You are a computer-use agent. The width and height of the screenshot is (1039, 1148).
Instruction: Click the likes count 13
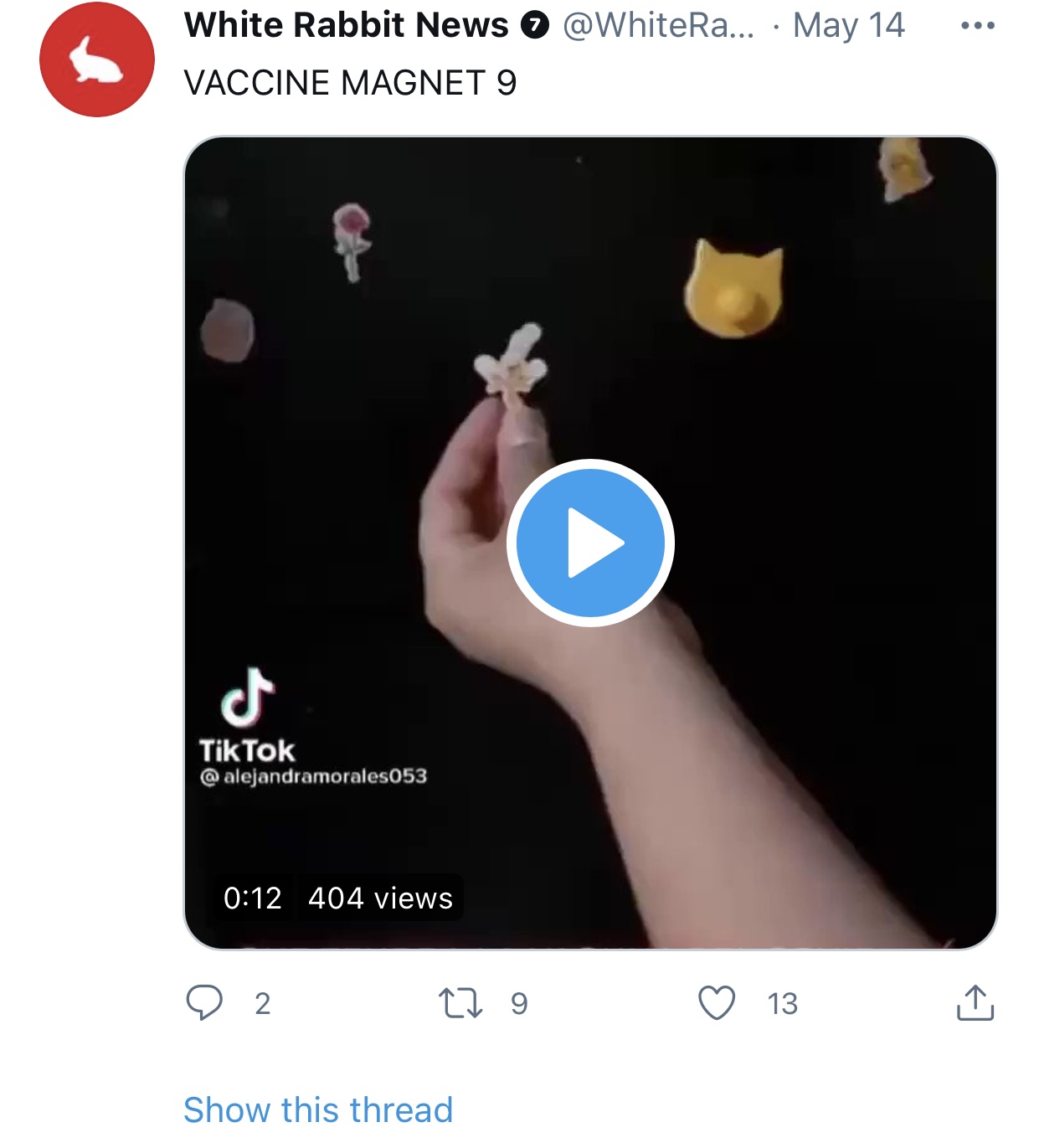[x=783, y=1003]
